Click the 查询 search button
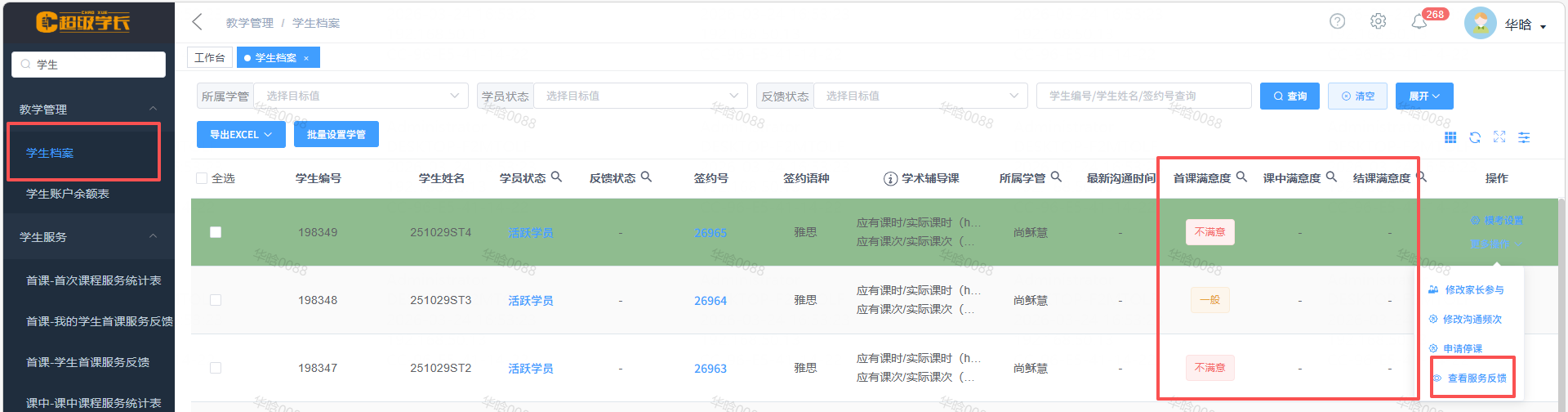This screenshot has height=412, width=1568. click(x=1290, y=96)
